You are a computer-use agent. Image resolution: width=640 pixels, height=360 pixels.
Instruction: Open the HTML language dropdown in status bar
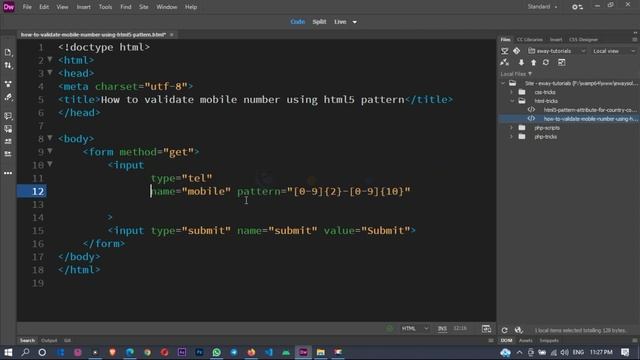[x=415, y=329]
